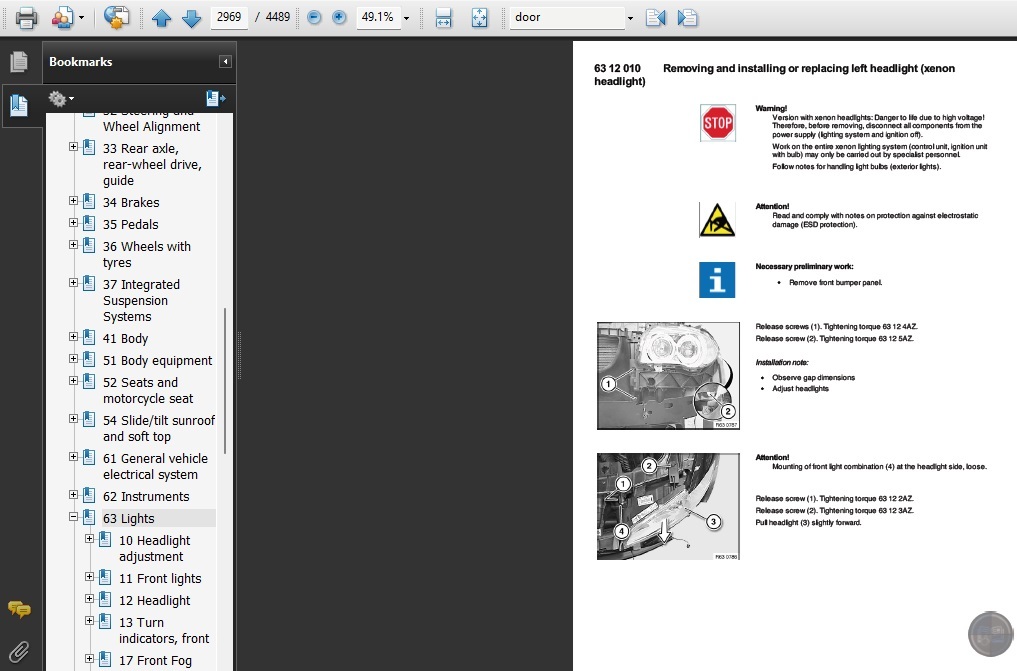Screen dimensions: 1017x671
Task: Select the 41 Body bookmark
Action: (x=126, y=339)
